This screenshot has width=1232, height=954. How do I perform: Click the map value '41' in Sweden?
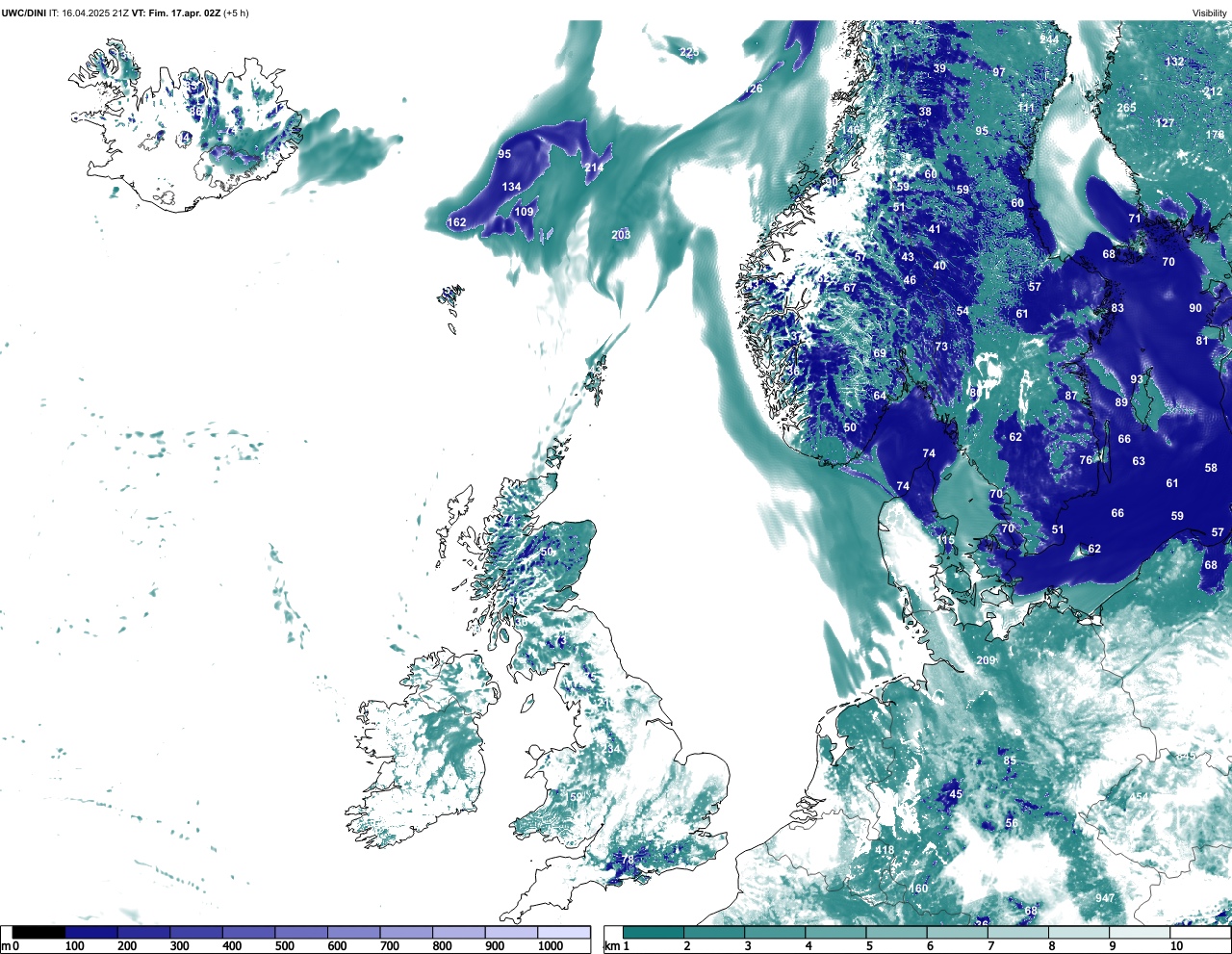click(935, 229)
